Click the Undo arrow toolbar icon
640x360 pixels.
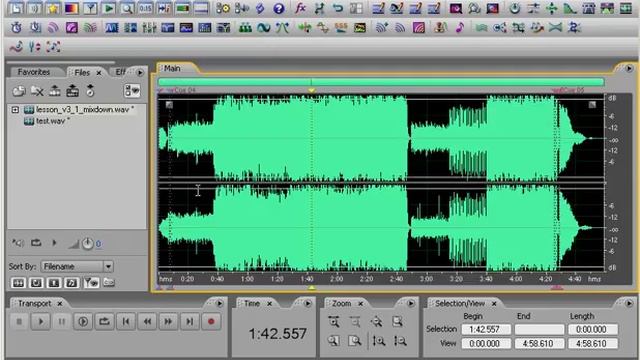point(338,8)
